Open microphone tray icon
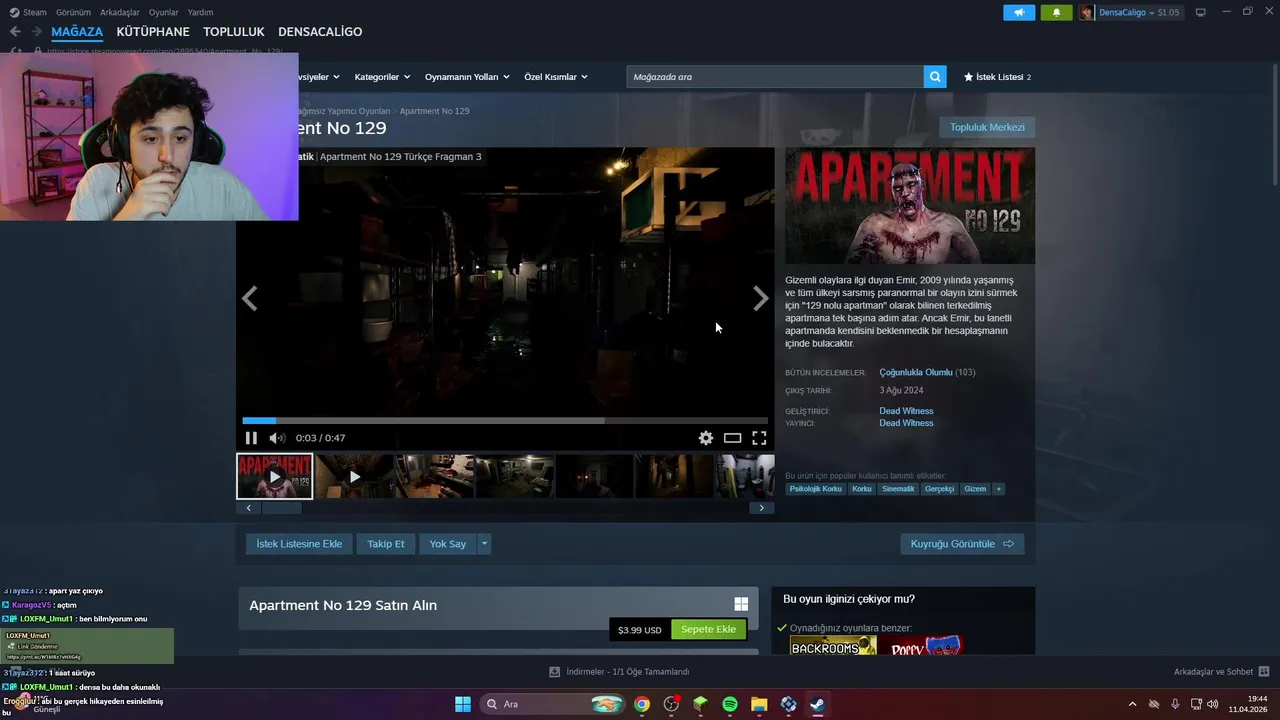The image size is (1280, 720). tap(1175, 704)
